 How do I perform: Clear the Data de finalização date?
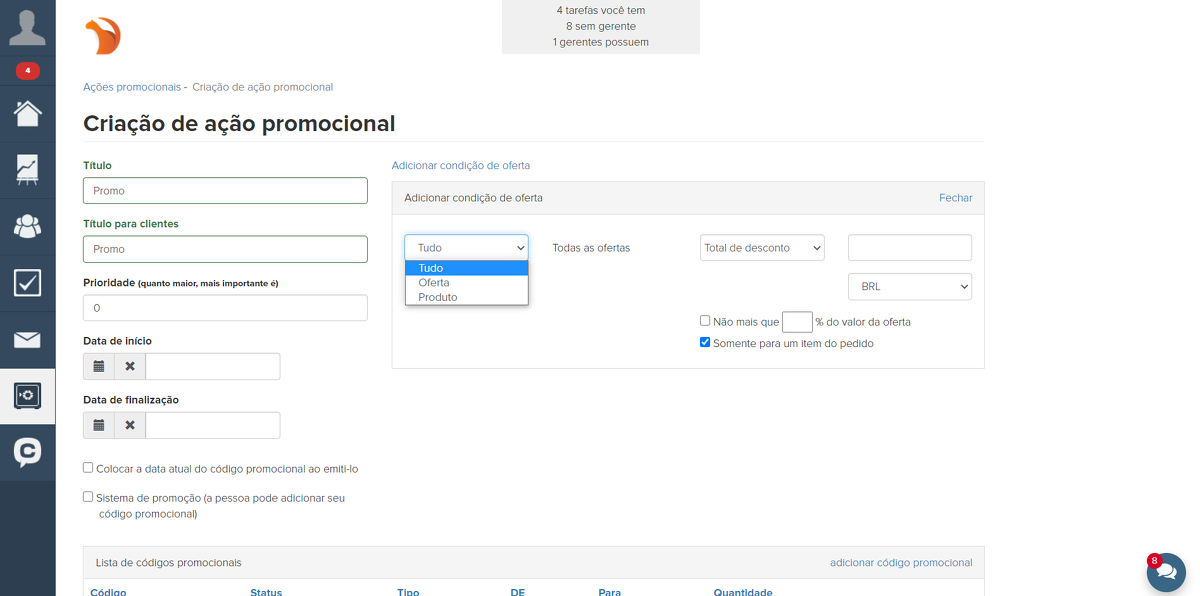tap(130, 426)
